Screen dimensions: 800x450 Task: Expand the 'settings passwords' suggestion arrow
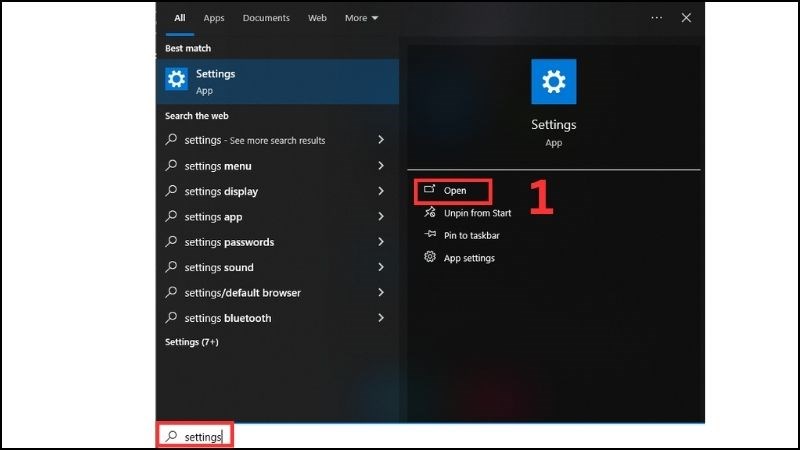[x=381, y=241]
